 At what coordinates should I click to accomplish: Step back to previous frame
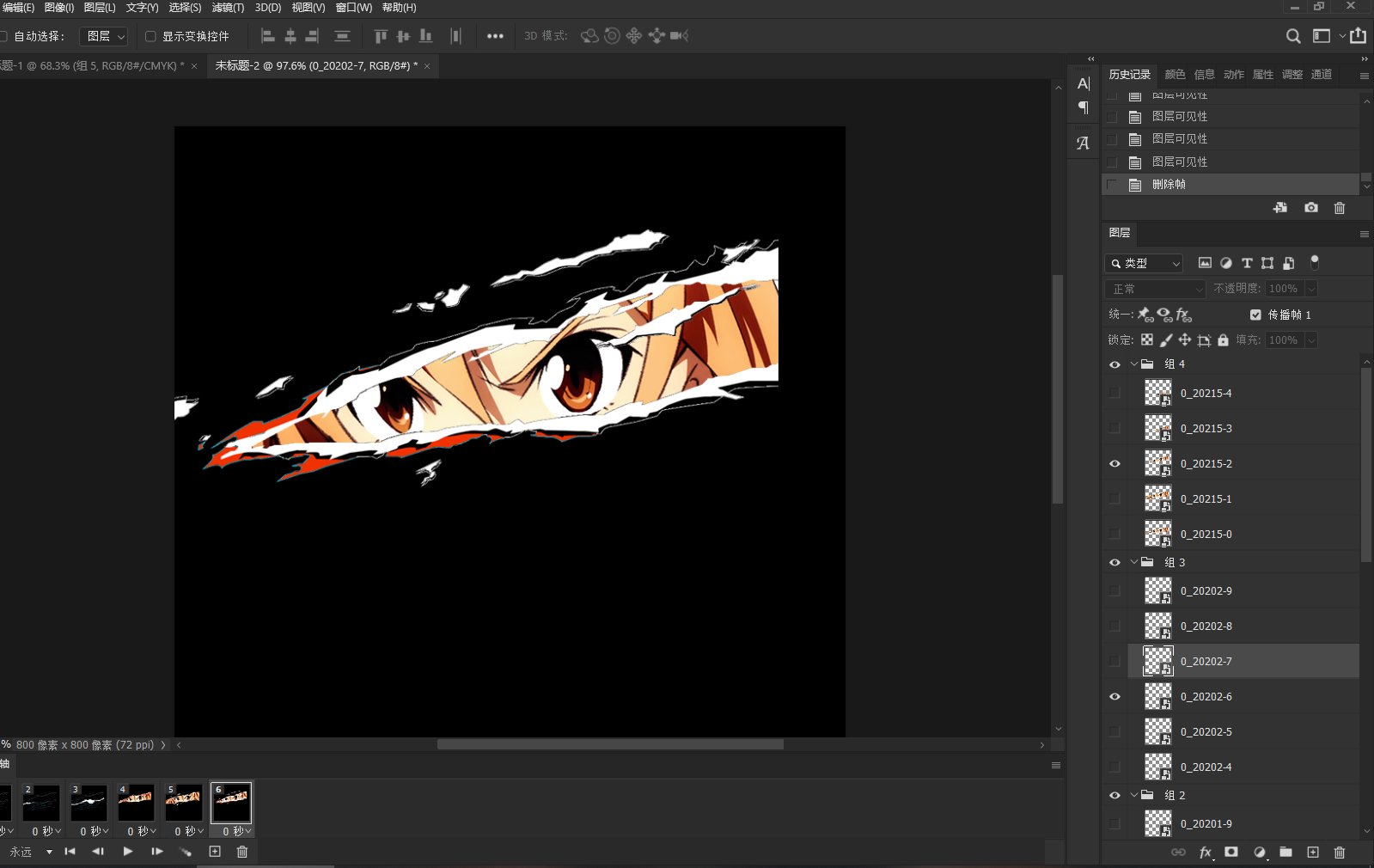(98, 852)
